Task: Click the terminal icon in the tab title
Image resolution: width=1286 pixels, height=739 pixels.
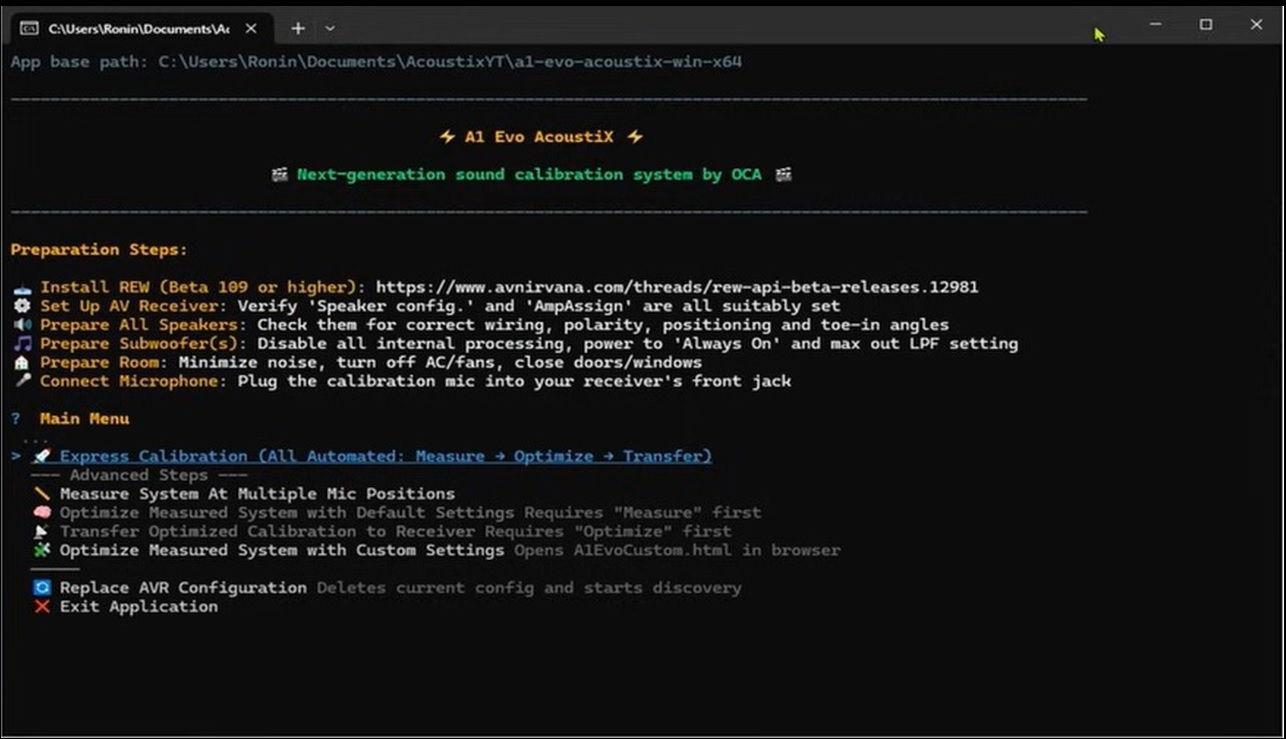Action: (30, 28)
